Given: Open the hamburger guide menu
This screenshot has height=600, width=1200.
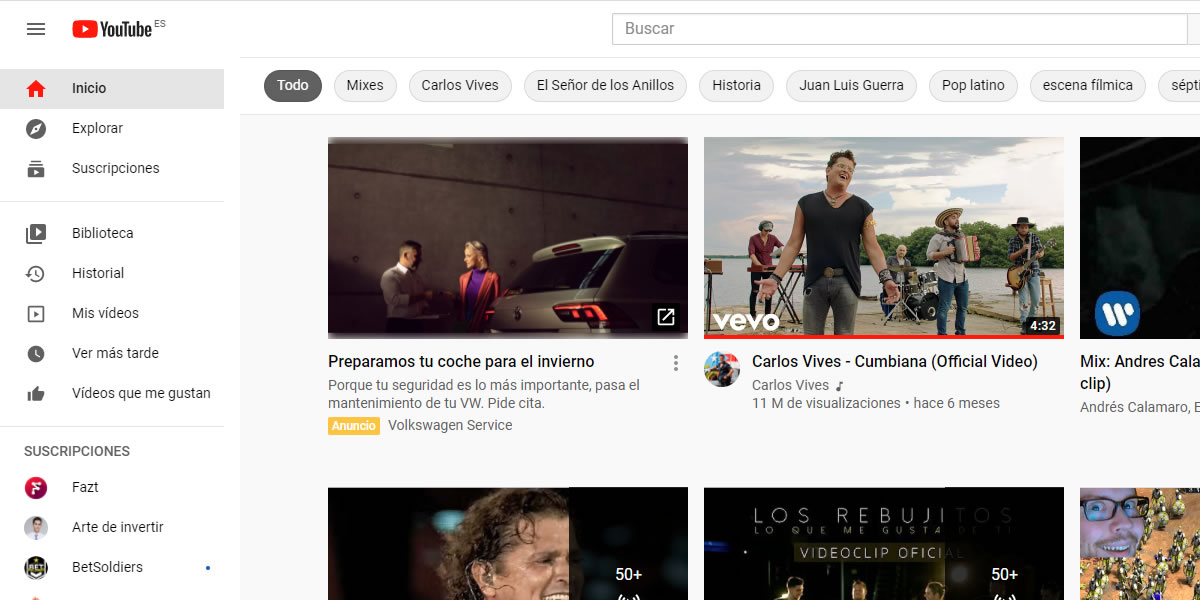Looking at the screenshot, I should (36, 29).
